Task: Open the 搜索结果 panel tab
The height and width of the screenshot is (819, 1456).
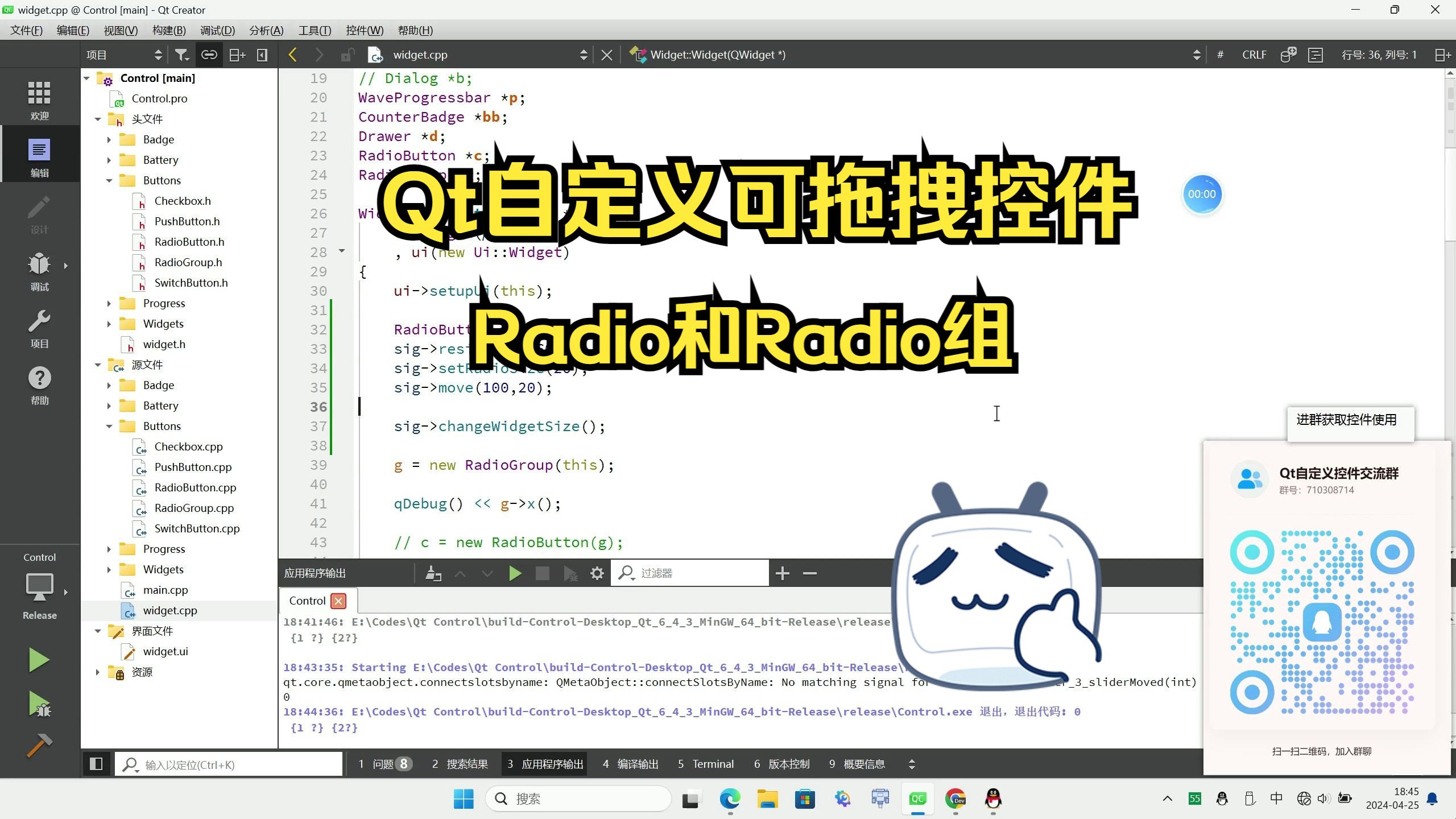Action: 460,764
